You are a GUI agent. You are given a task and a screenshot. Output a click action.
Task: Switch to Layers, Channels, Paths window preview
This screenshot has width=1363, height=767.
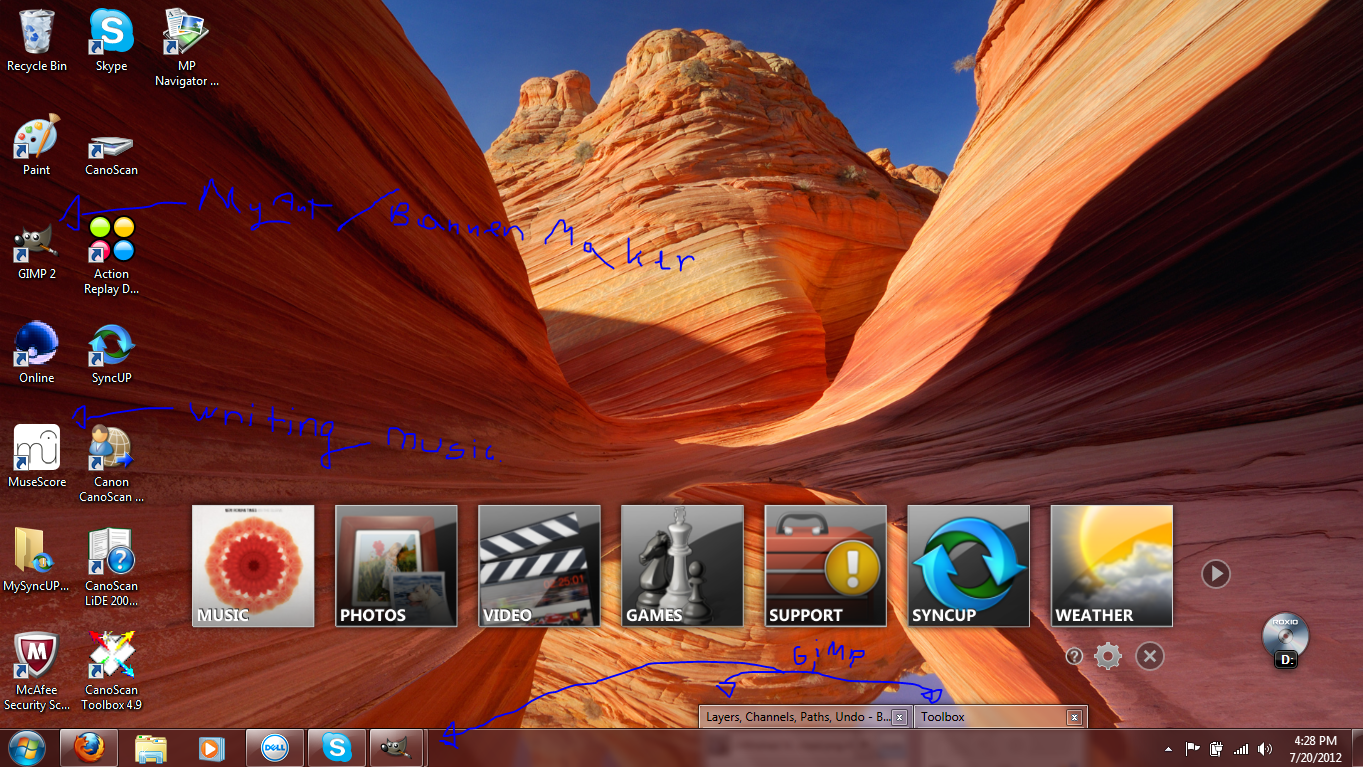tap(797, 717)
